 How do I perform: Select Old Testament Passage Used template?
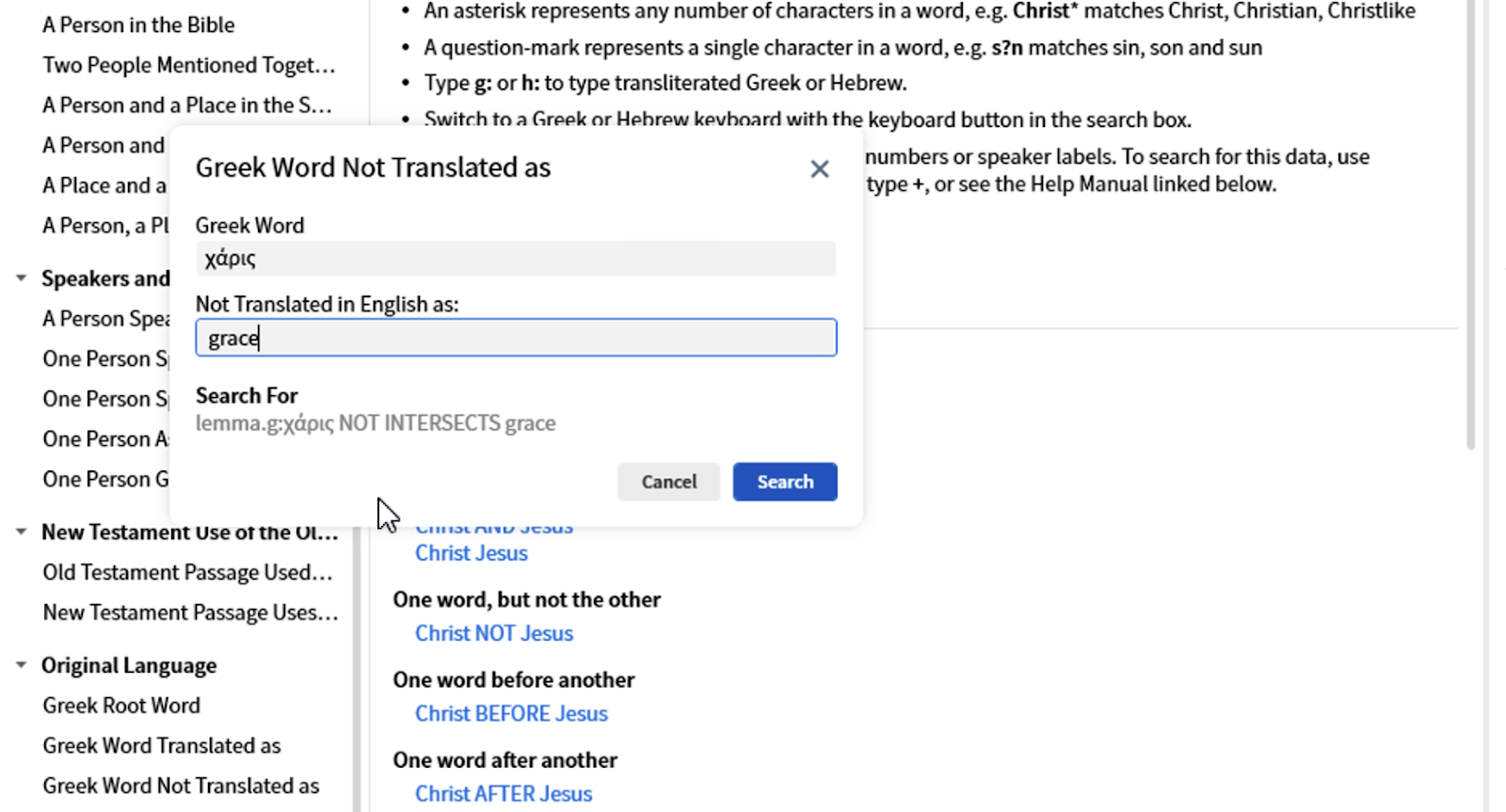click(187, 572)
